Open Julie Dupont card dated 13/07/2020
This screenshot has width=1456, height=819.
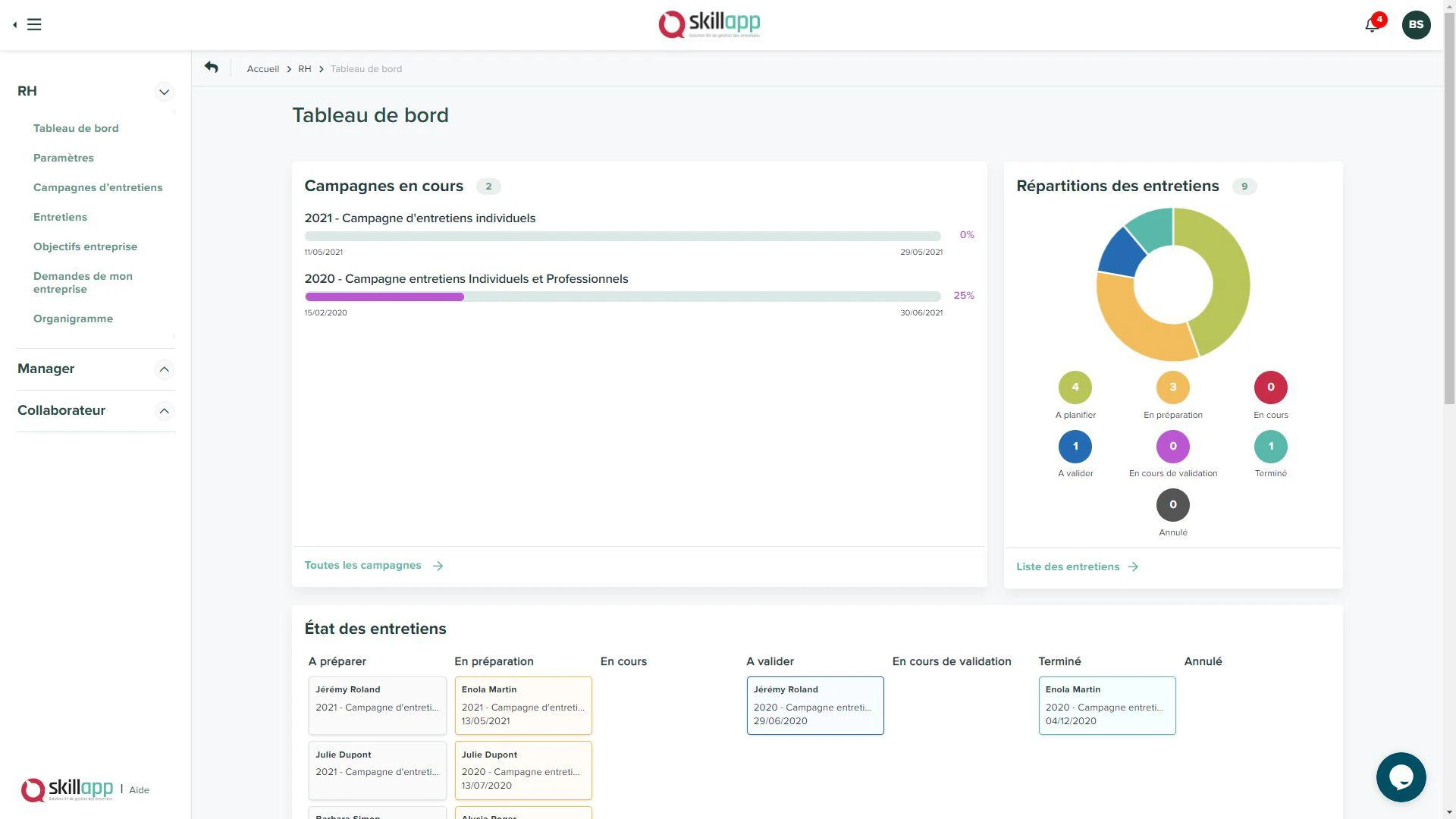click(x=523, y=770)
